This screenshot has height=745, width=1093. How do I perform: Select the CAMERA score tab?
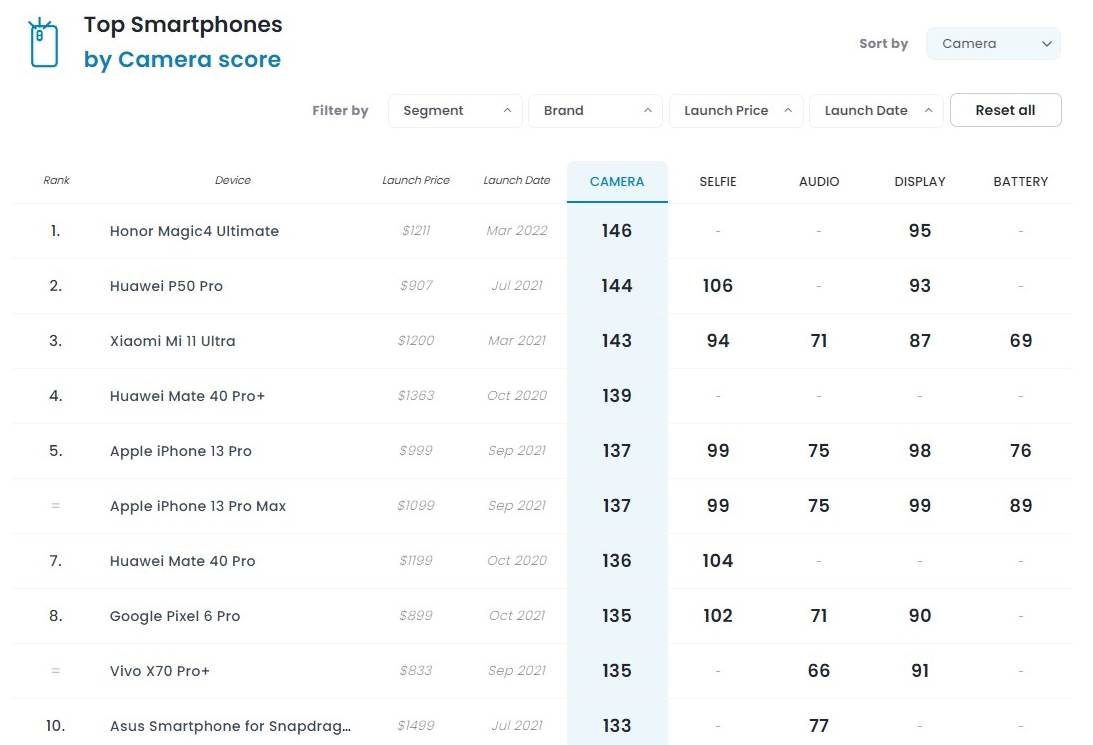617,182
